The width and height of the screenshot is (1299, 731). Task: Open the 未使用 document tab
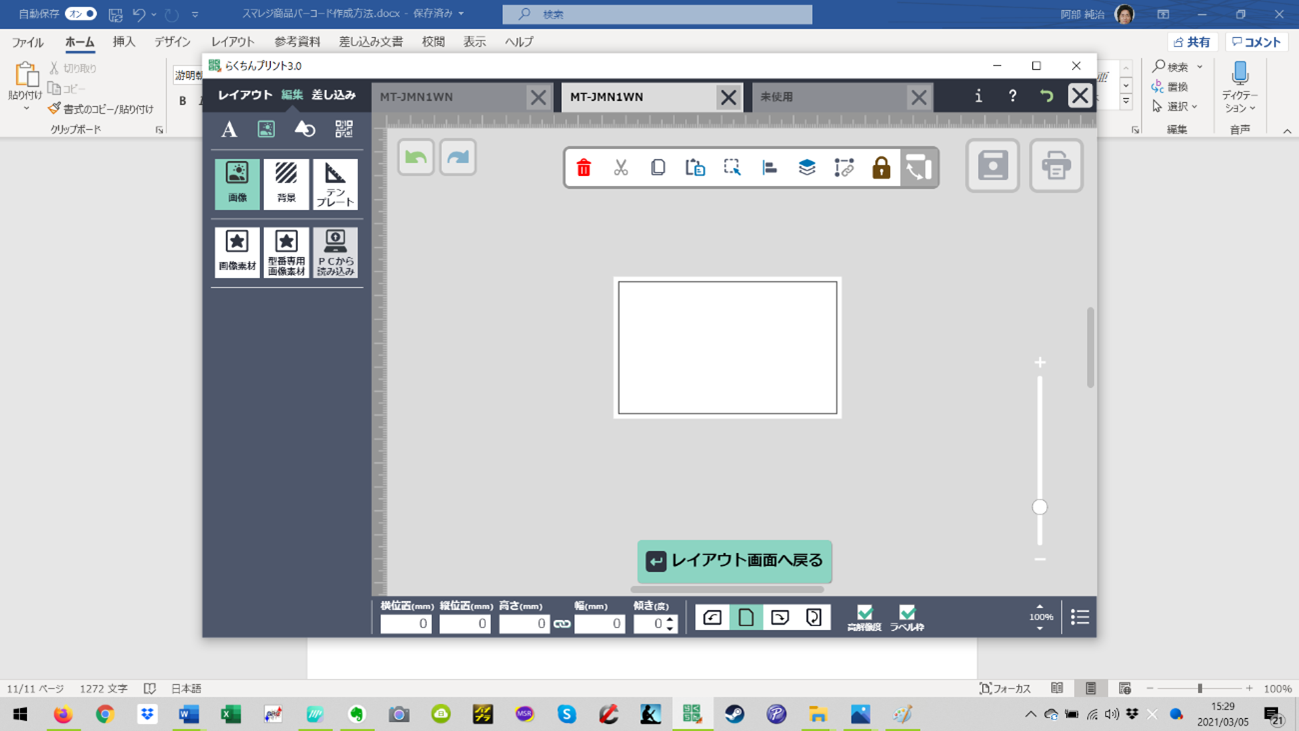coord(830,97)
